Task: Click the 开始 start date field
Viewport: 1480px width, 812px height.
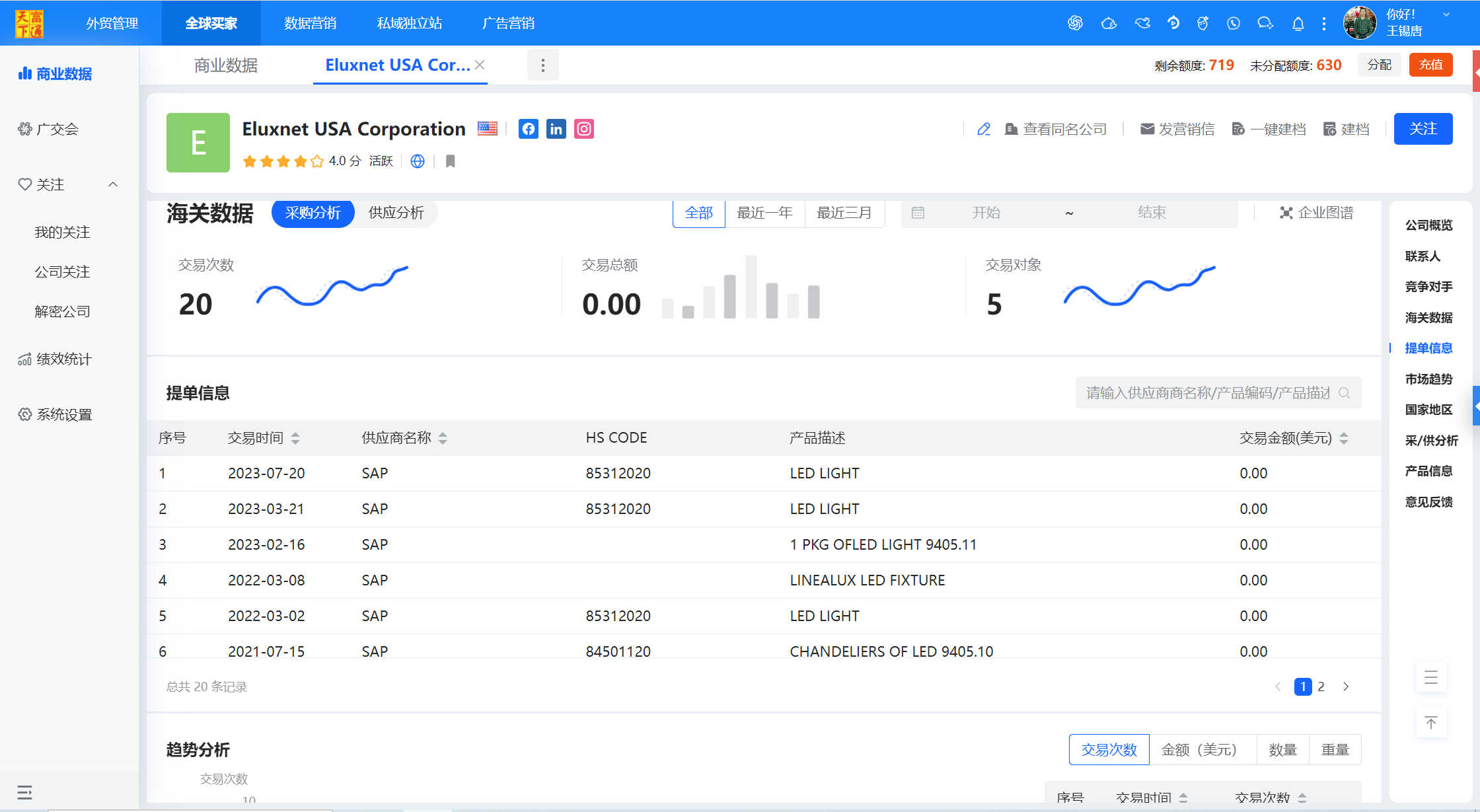Action: coord(986,213)
